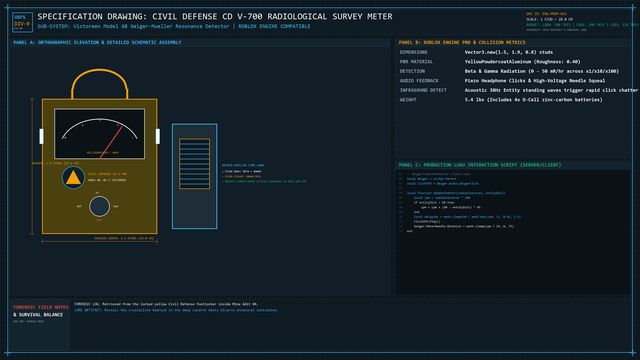Click the Panel B Roblox Engine PBR header
Screen dimensions: 640x360
point(462,42)
